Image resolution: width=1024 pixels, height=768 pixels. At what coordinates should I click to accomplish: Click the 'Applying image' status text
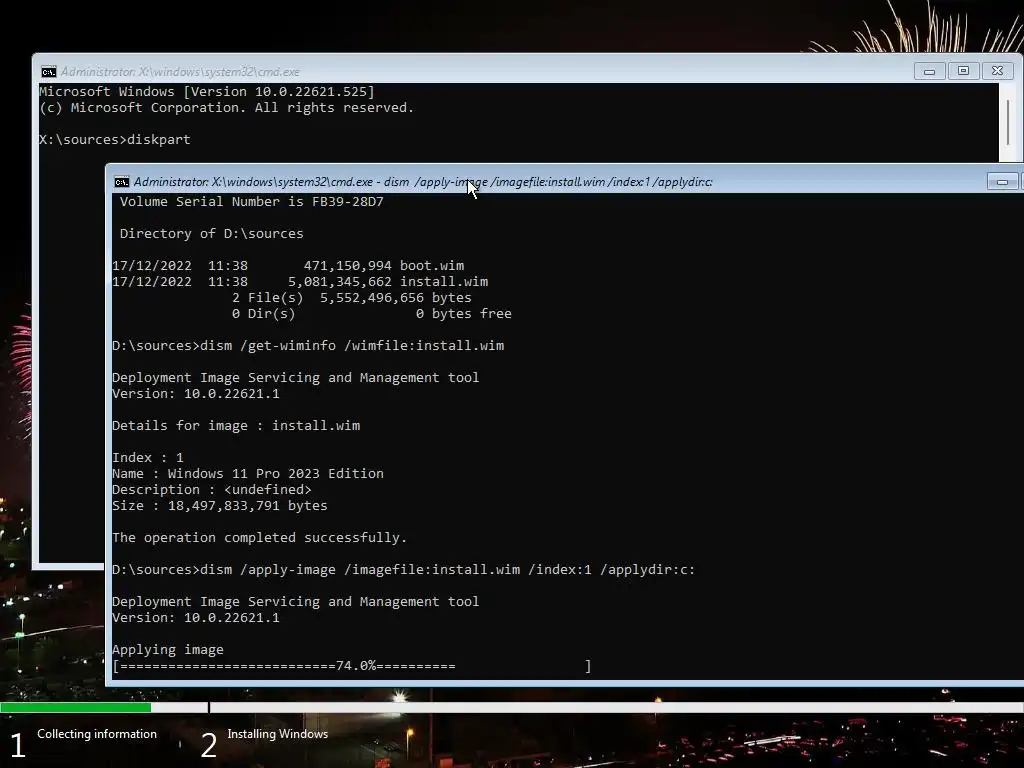[x=168, y=650]
